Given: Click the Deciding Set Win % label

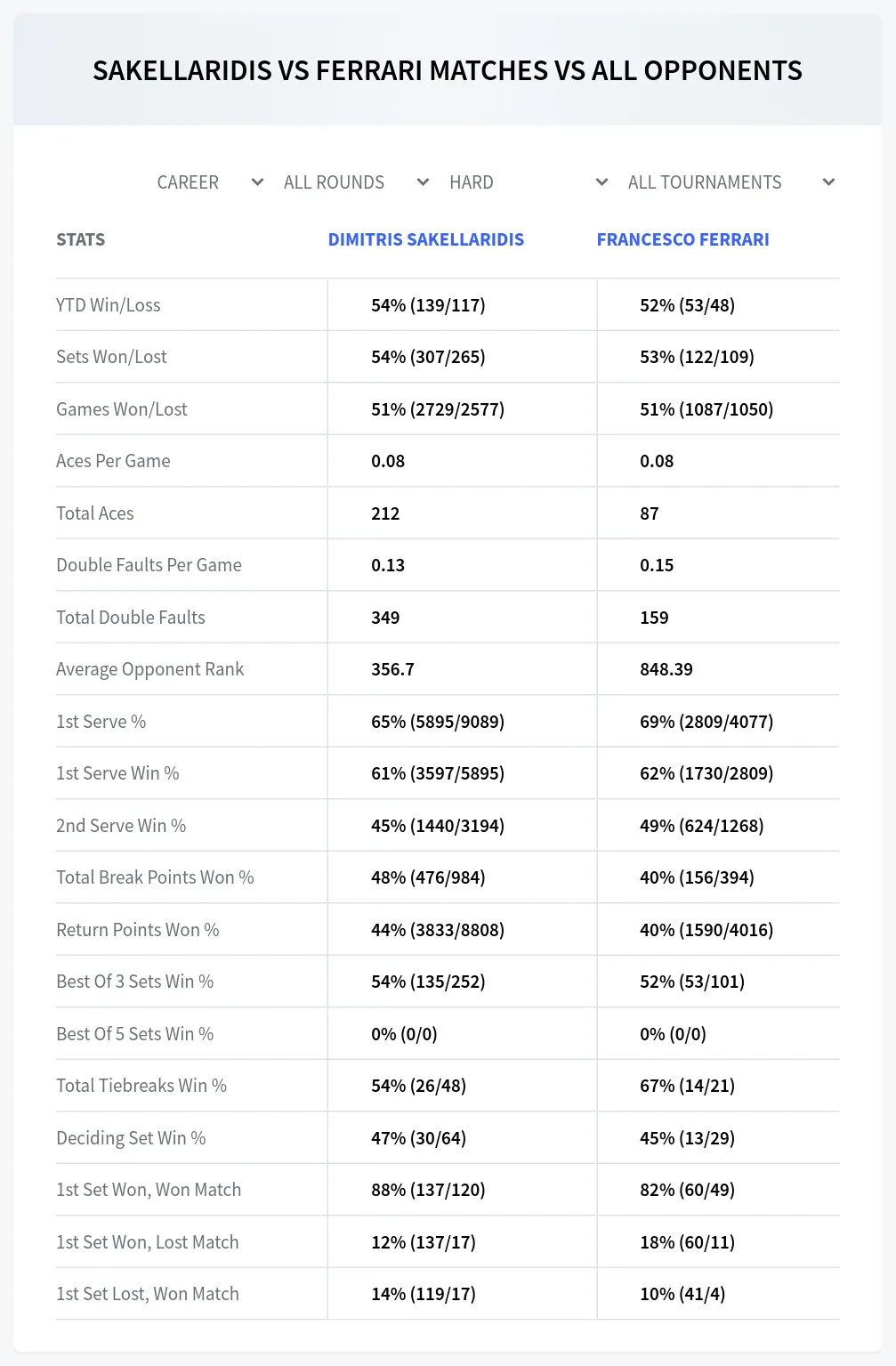Looking at the screenshot, I should point(131,1138).
